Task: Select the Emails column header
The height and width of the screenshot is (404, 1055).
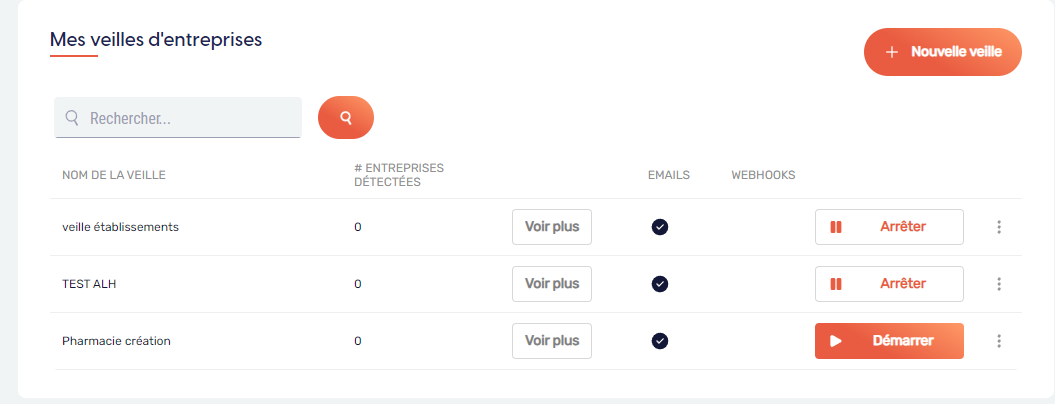Action: pyautogui.click(x=669, y=175)
